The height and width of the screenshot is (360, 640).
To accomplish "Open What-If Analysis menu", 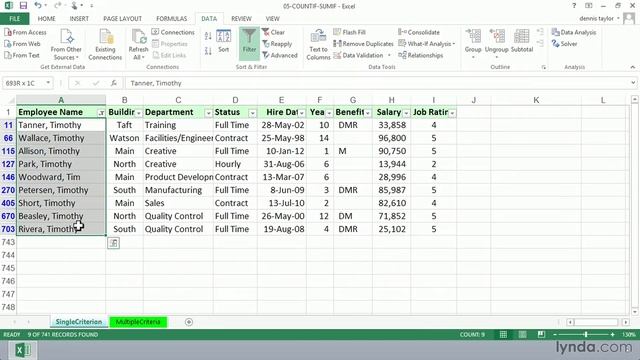I will (427, 44).
